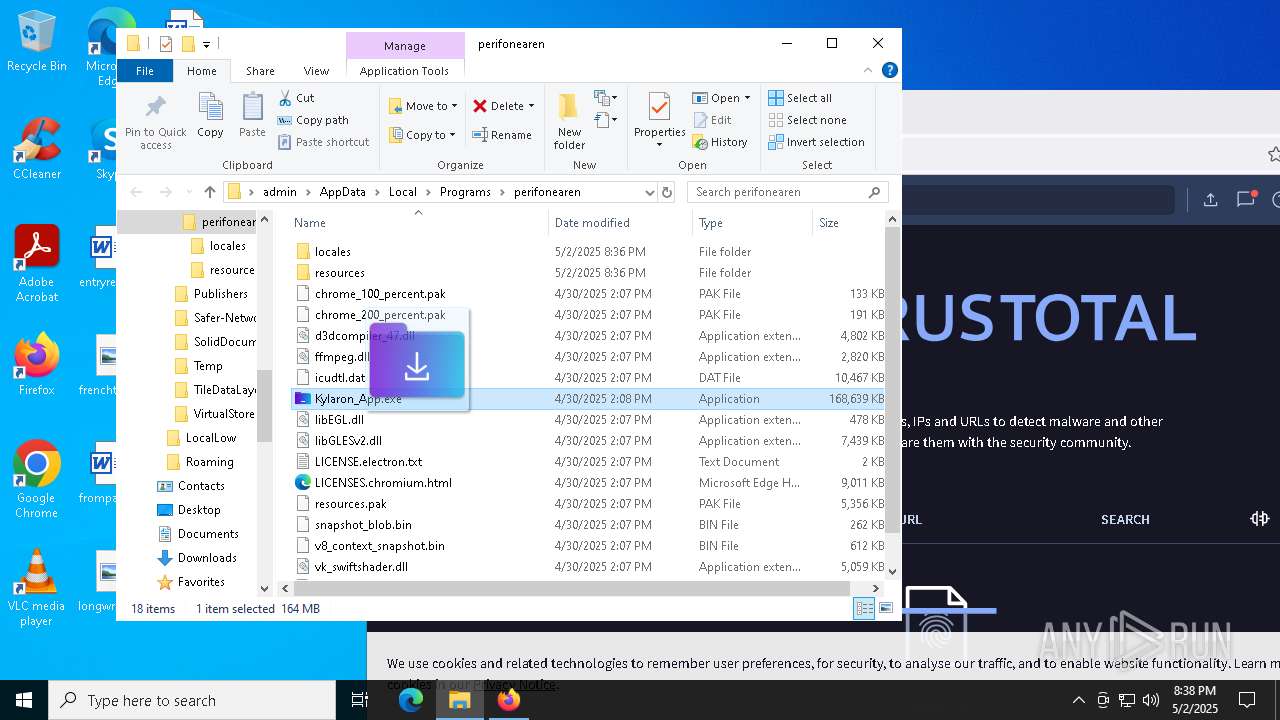The height and width of the screenshot is (720, 1280).
Task: Open the CCleaner desktop icon
Action: pyautogui.click(x=37, y=149)
